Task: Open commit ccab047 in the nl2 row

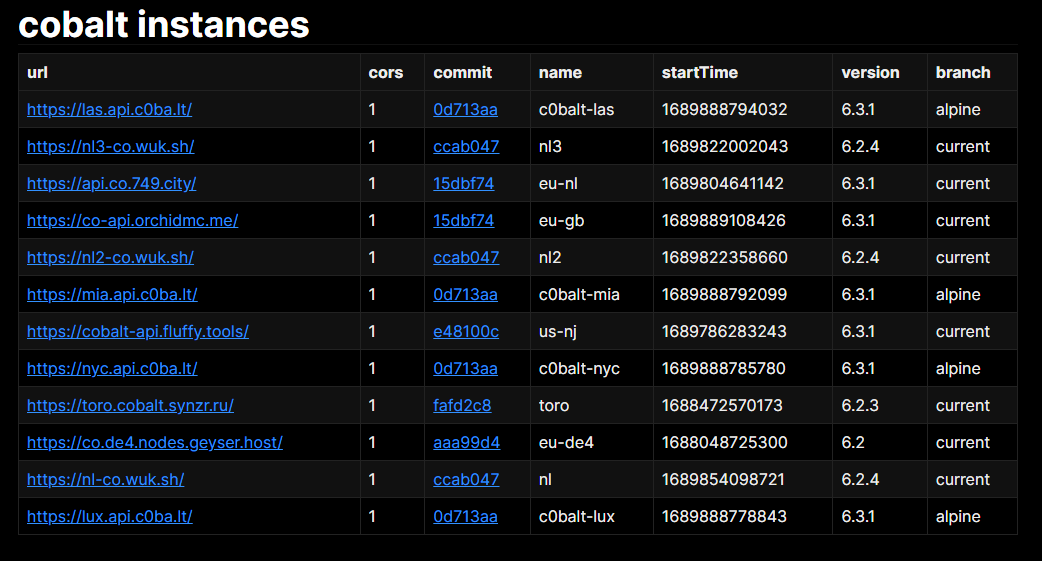Action: coord(466,257)
